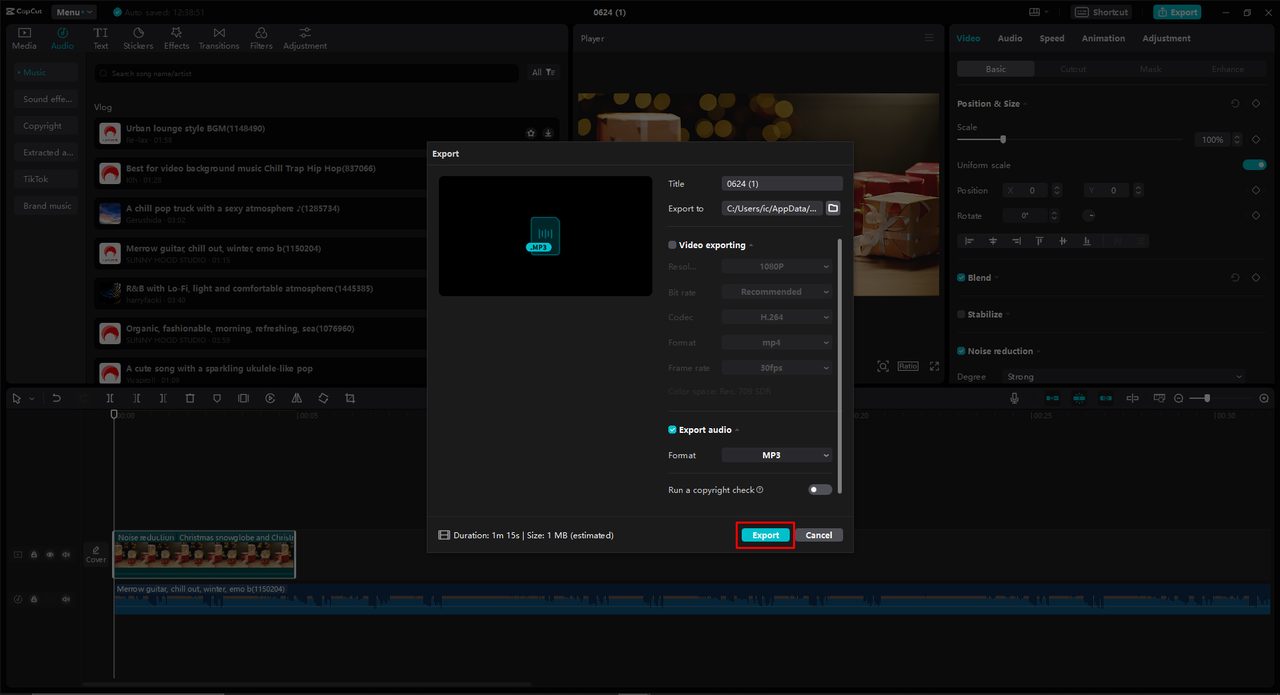
Task: Open the audio Format MP3 dropdown
Action: [x=777, y=455]
